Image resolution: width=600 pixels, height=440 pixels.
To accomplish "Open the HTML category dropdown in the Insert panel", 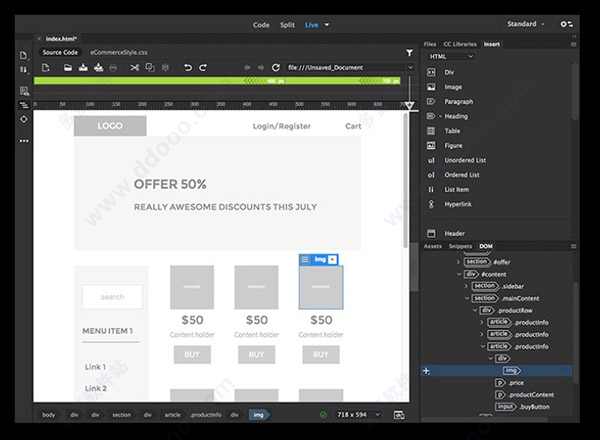I will click(451, 57).
